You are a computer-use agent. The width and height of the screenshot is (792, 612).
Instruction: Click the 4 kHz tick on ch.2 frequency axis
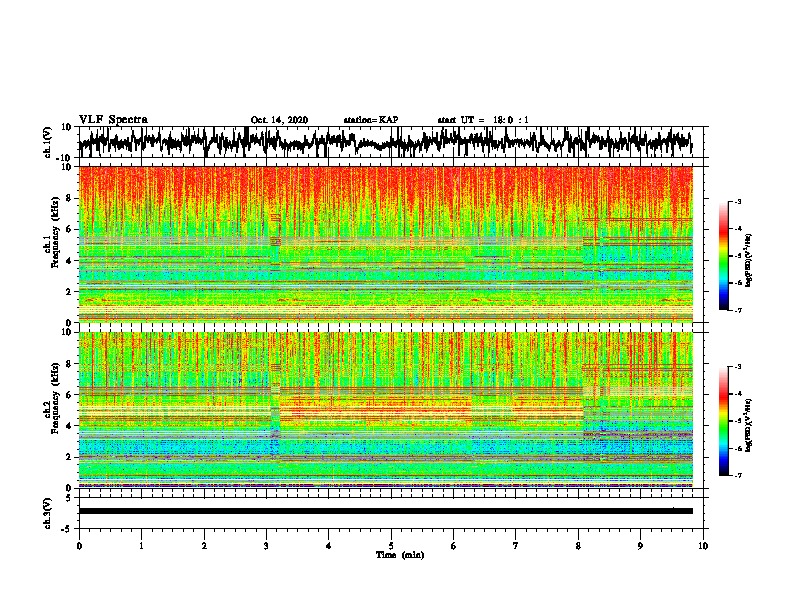69,426
